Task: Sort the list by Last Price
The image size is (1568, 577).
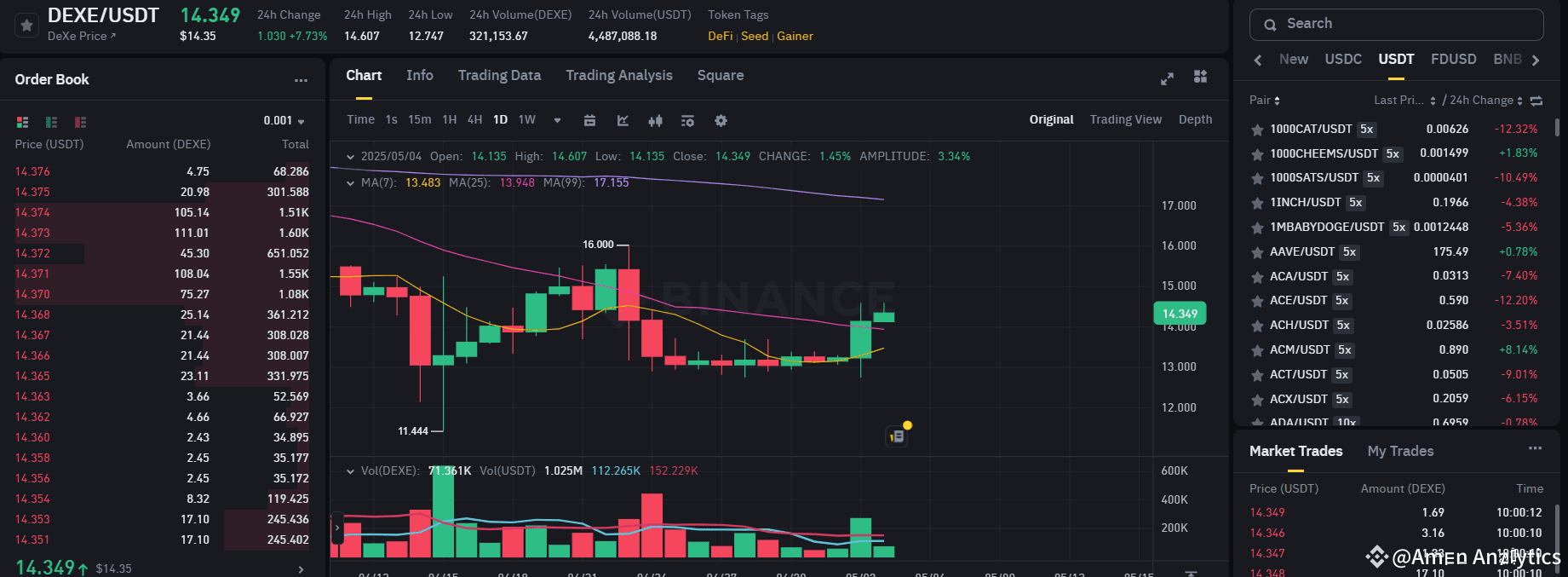Action: (x=1404, y=101)
